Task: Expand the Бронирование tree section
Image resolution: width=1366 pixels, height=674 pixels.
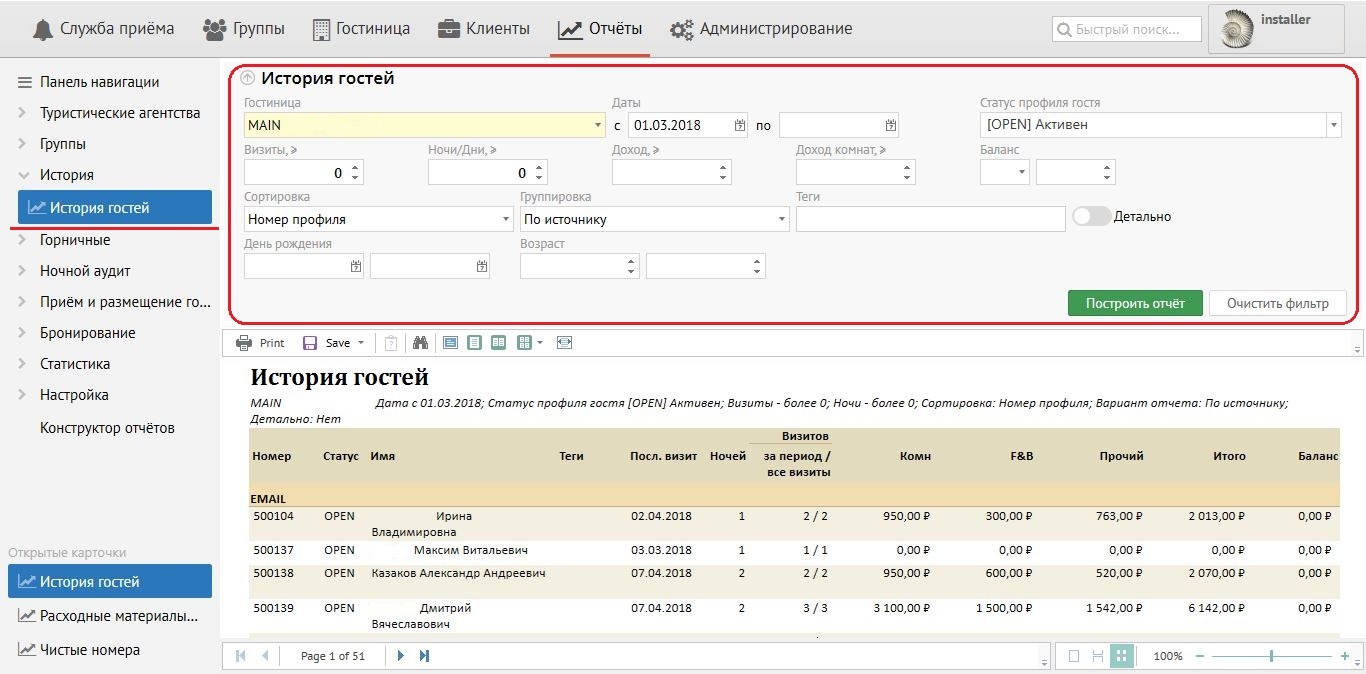Action: click(x=22, y=333)
